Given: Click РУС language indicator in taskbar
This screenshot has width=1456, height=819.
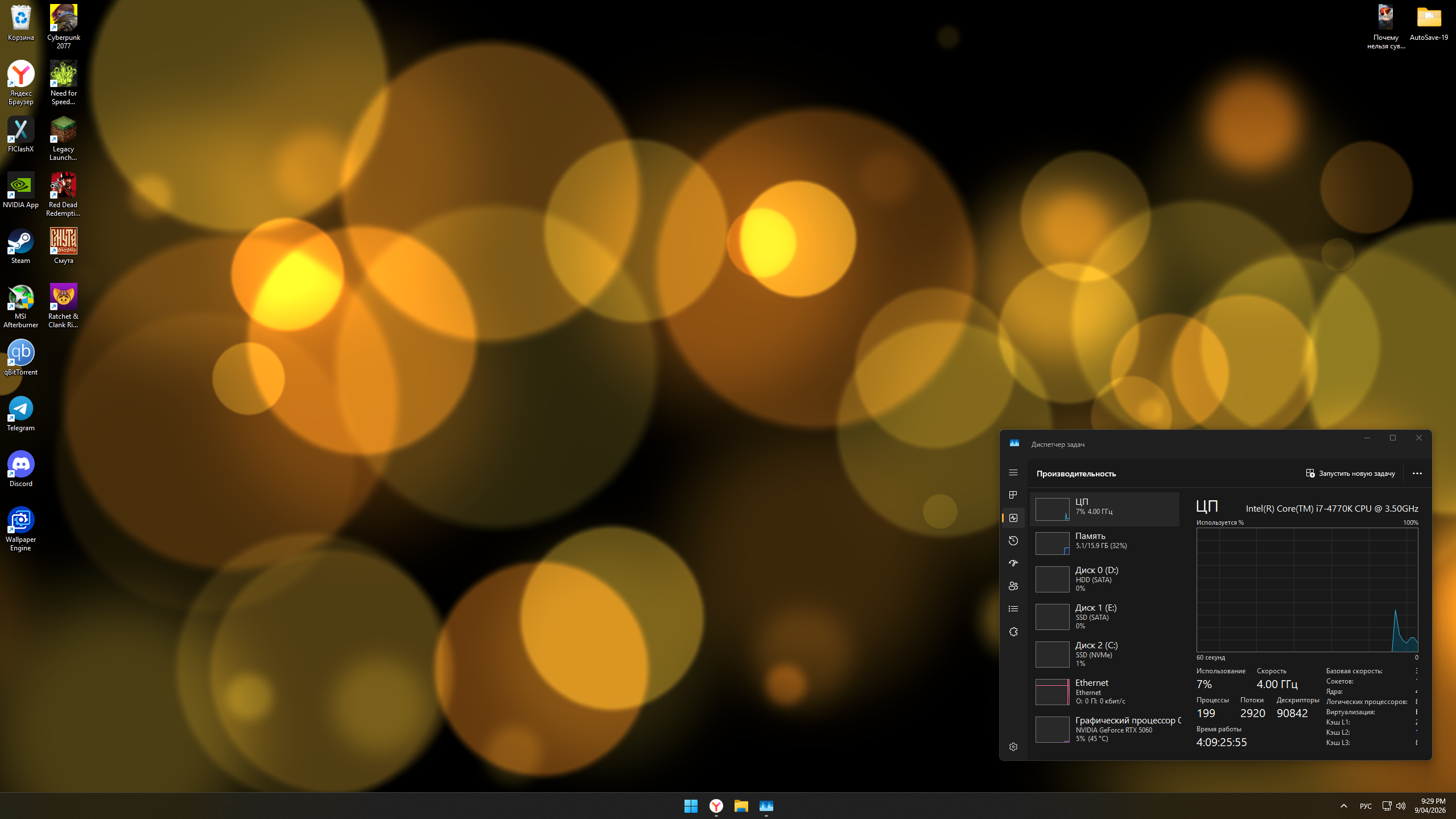Looking at the screenshot, I should [1365, 806].
